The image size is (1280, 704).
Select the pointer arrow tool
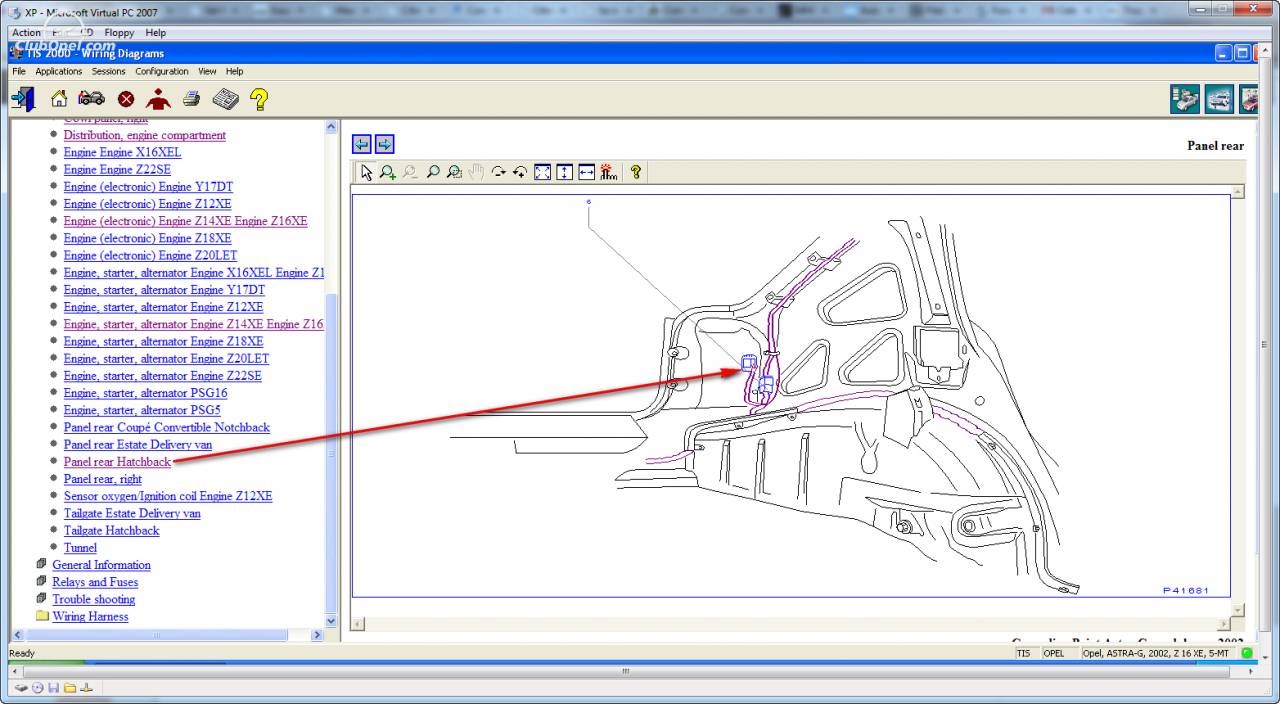click(366, 172)
